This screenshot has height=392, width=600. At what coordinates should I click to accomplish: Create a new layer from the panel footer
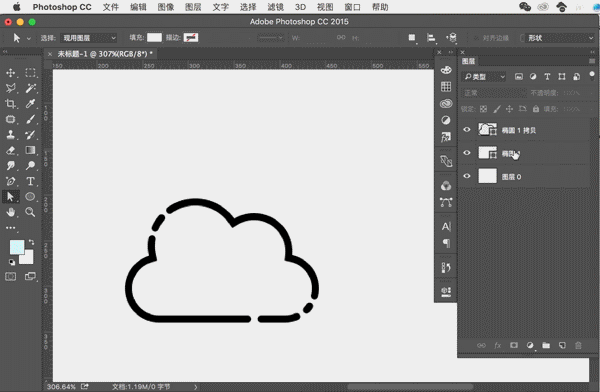pos(562,345)
